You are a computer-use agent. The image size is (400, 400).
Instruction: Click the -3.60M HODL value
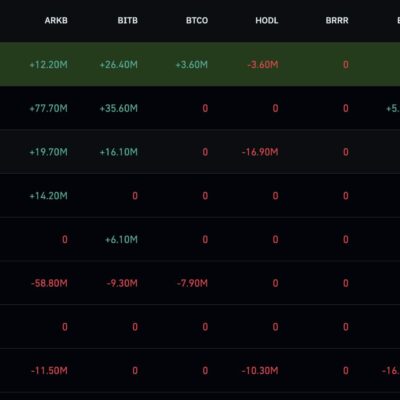[263, 65]
